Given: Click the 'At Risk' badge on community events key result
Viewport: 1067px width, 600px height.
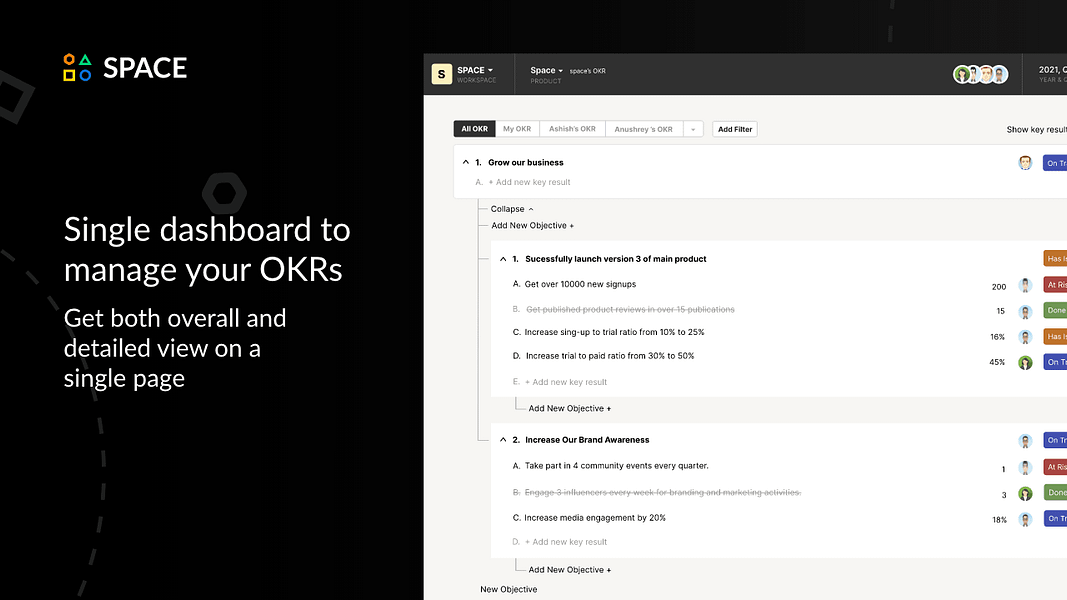Looking at the screenshot, I should click(1056, 466).
